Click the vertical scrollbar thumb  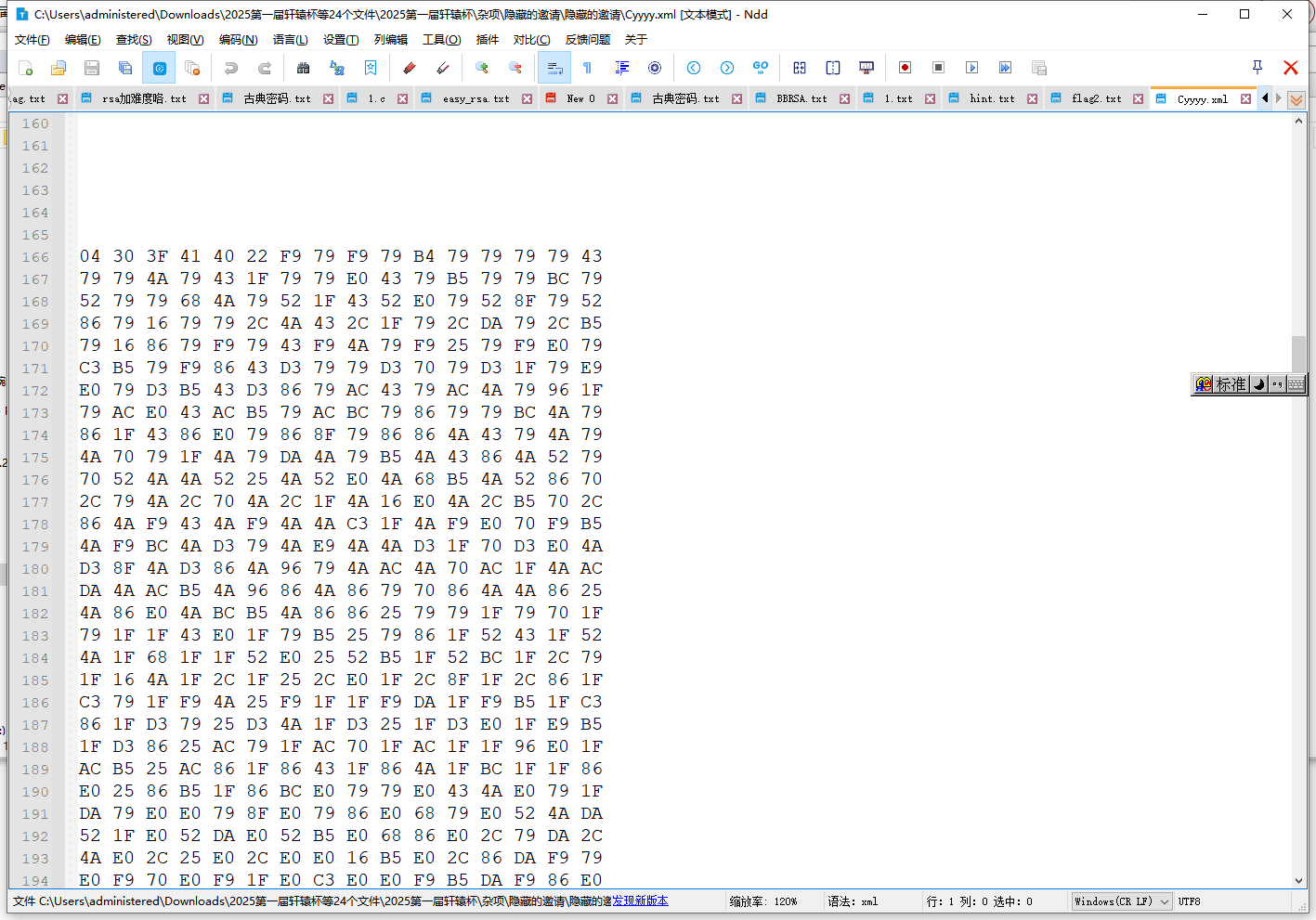[x=1298, y=353]
